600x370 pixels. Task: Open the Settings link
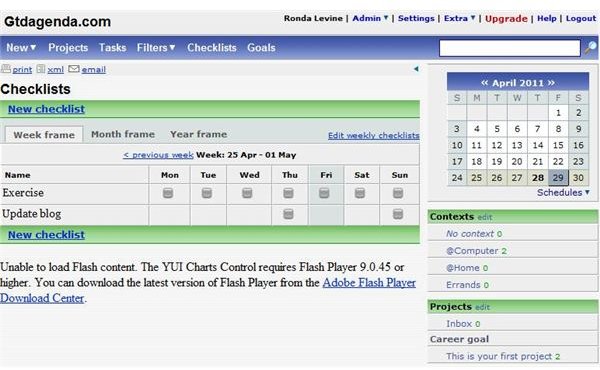[x=416, y=18]
